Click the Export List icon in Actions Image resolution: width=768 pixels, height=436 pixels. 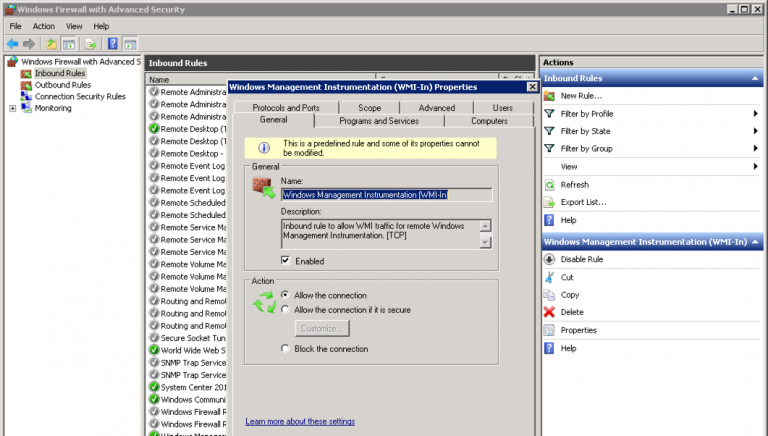click(550, 202)
